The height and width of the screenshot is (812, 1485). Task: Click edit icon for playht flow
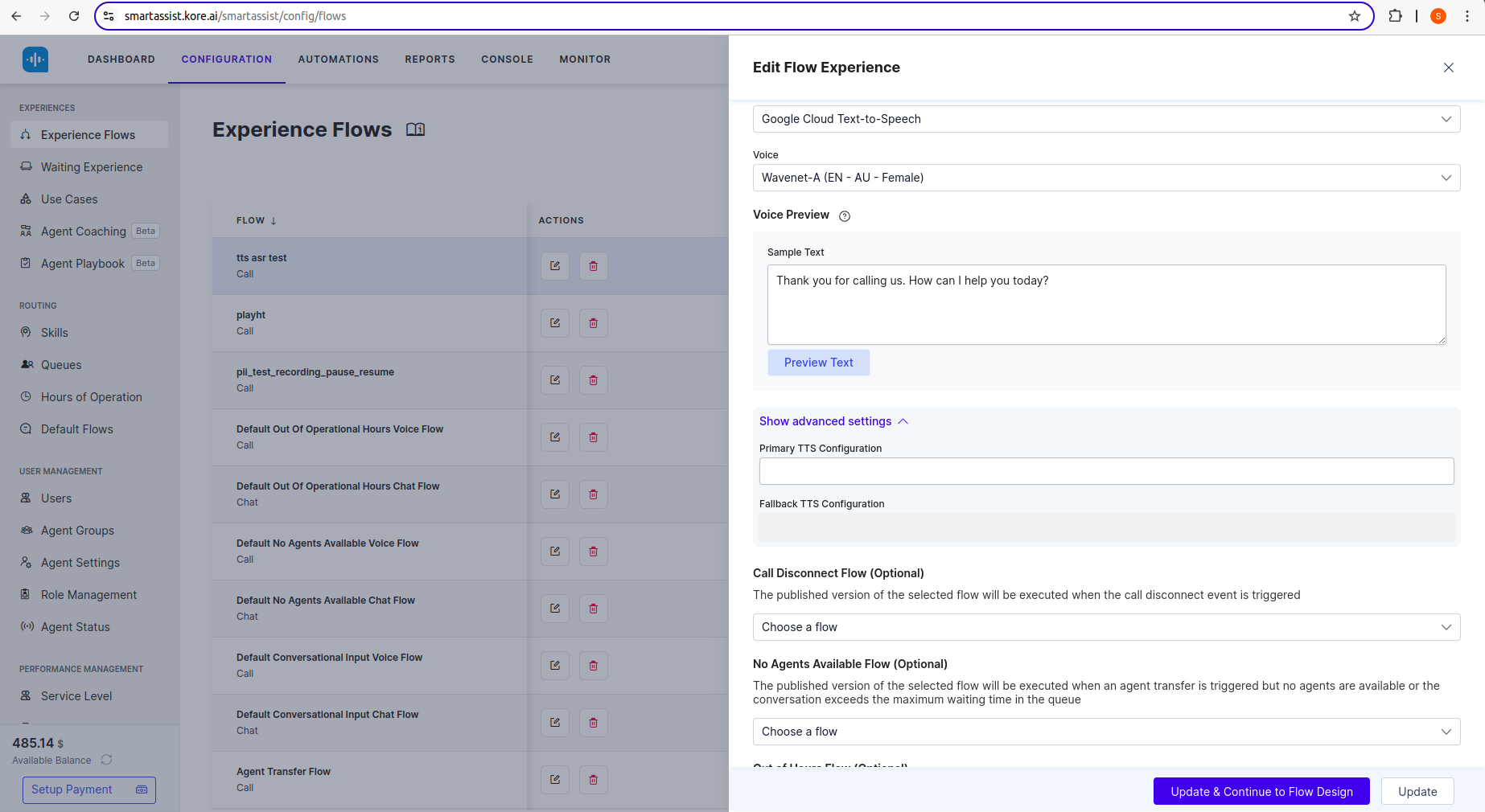coord(554,323)
